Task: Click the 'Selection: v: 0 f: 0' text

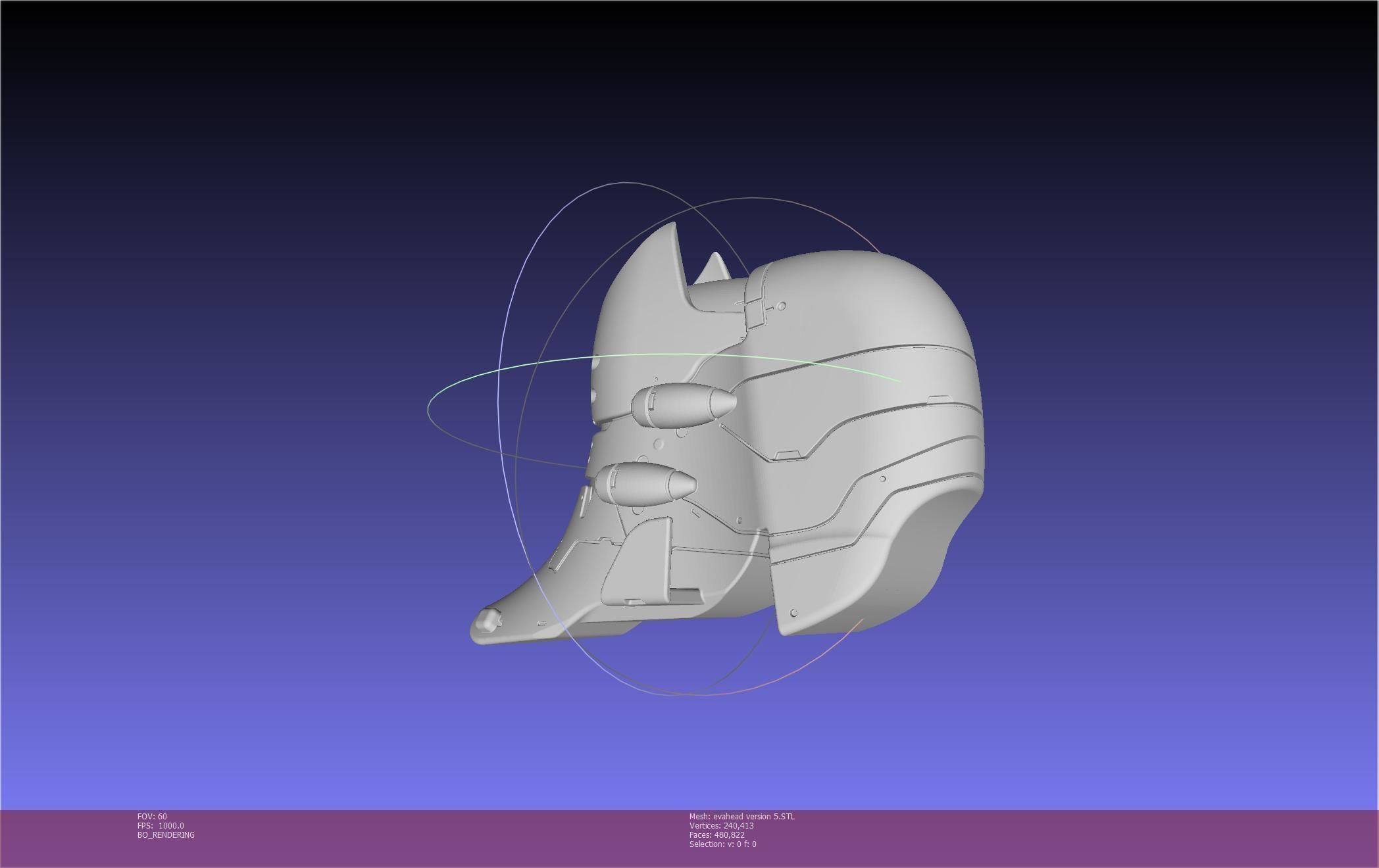Action: (722, 844)
